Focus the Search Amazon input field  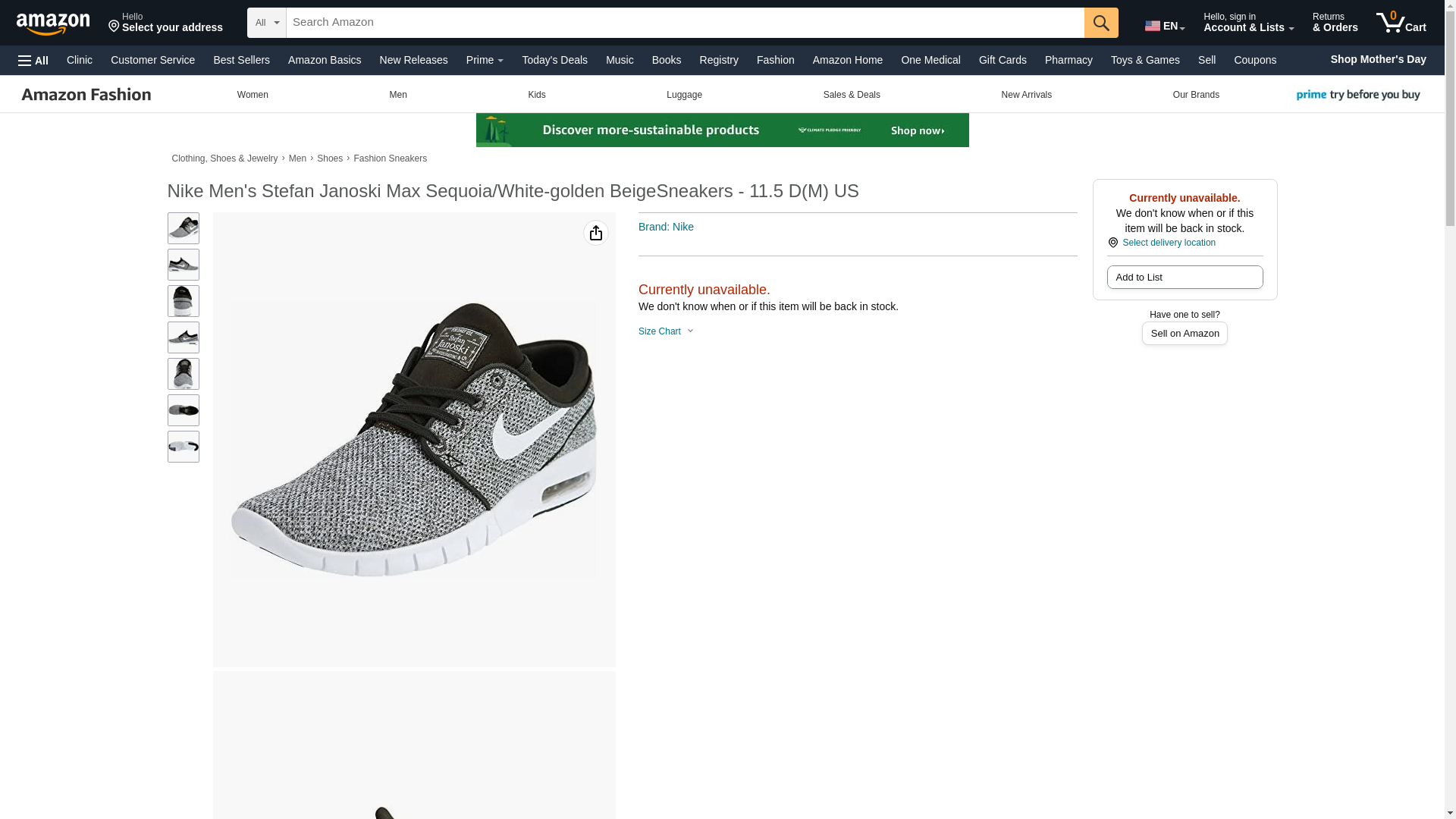[684, 23]
